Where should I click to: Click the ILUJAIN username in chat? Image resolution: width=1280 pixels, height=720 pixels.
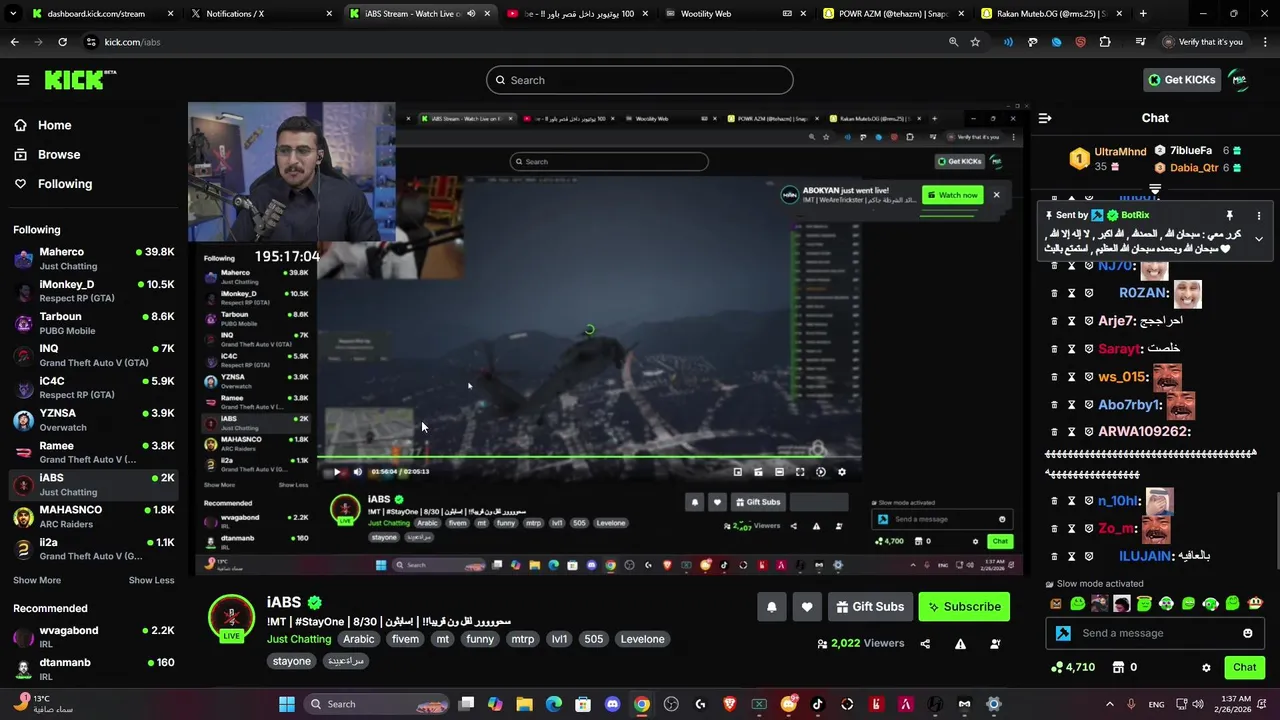(1143, 556)
